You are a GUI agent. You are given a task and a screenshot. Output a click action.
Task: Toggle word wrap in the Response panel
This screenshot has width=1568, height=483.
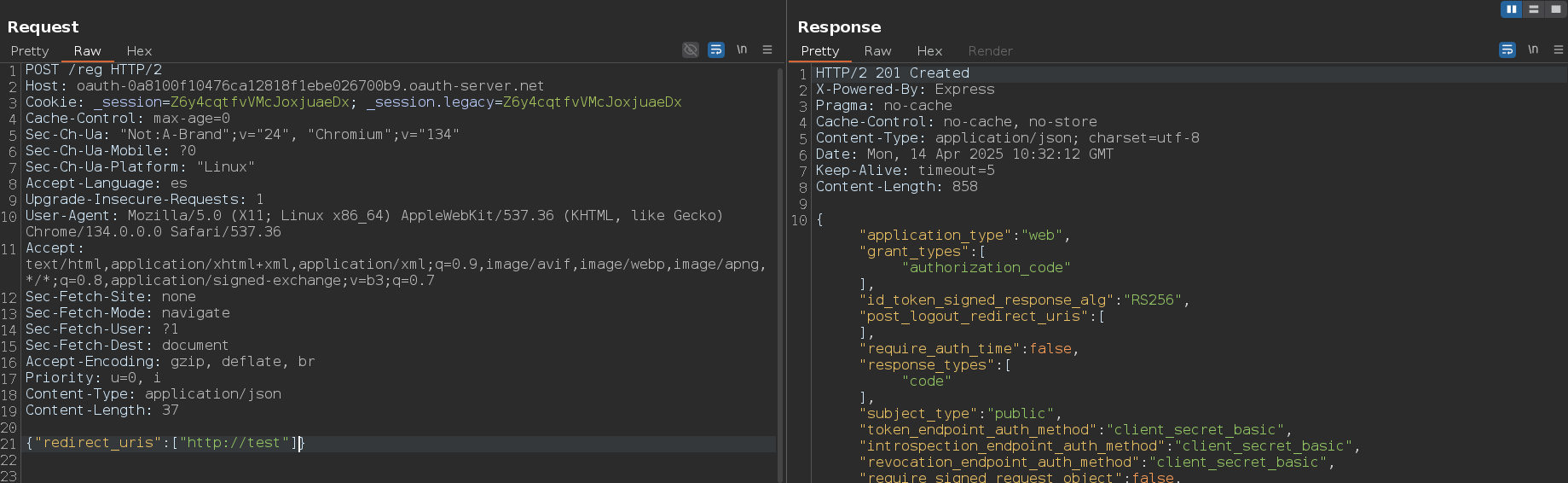pos(1507,50)
